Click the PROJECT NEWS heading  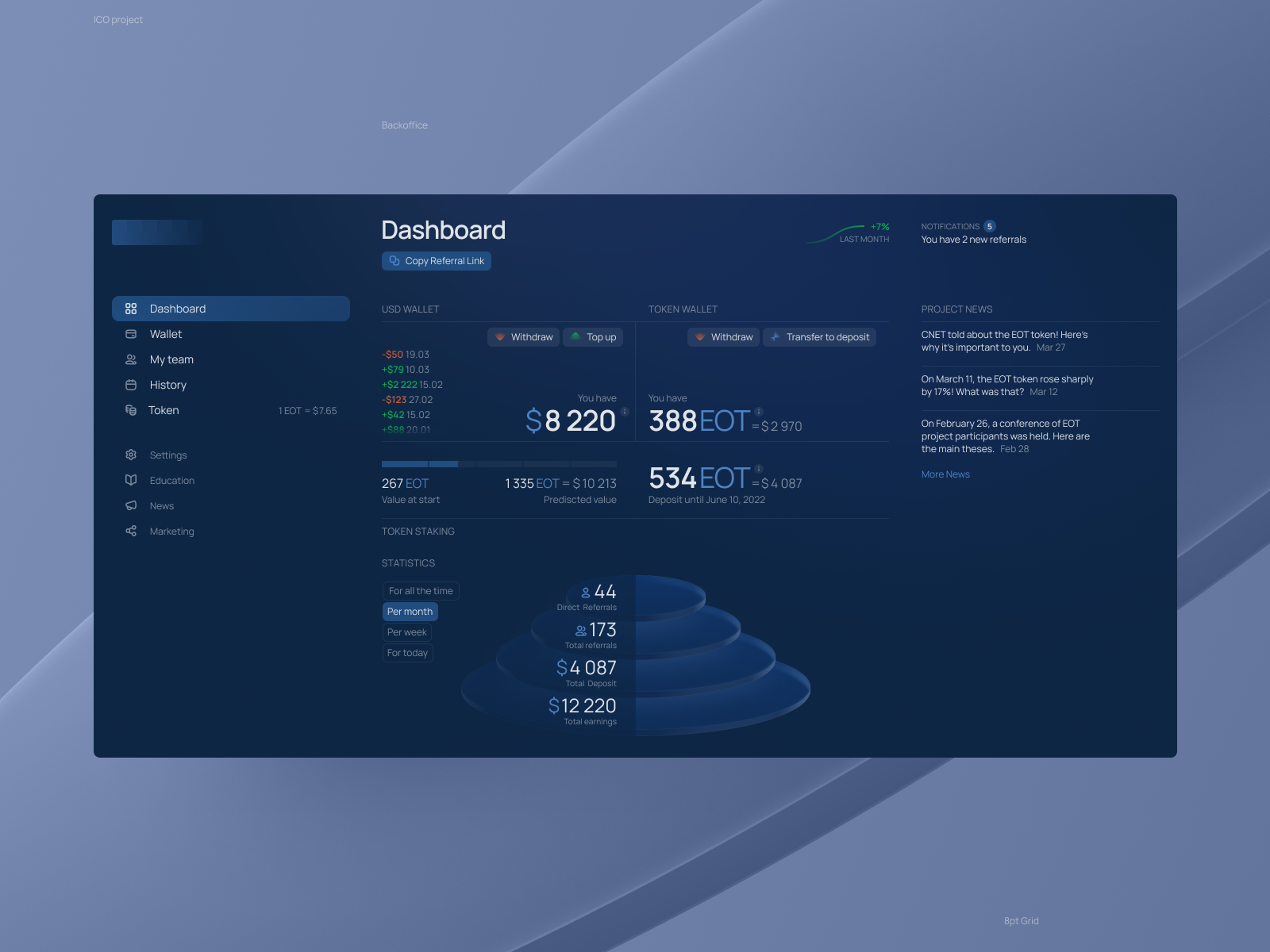956,309
